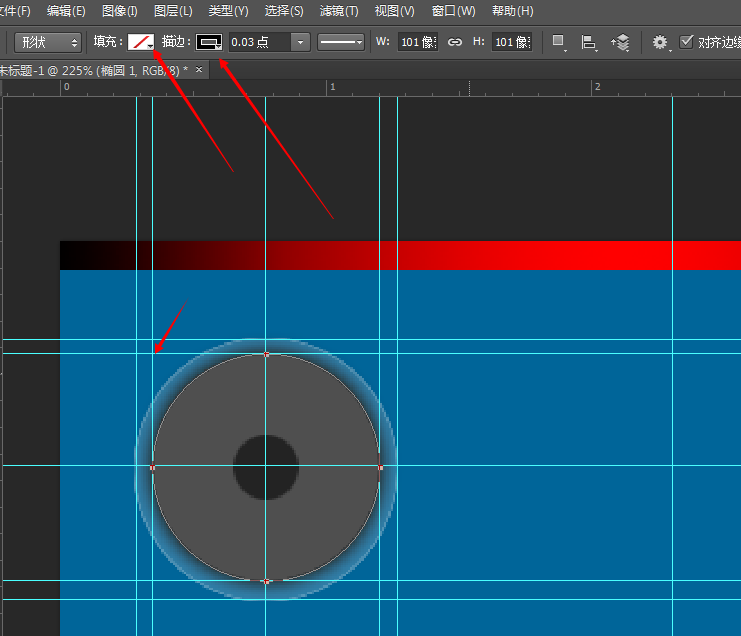Click the red gradient bar on canvas
The width and height of the screenshot is (741, 636).
pyautogui.click(x=400, y=256)
